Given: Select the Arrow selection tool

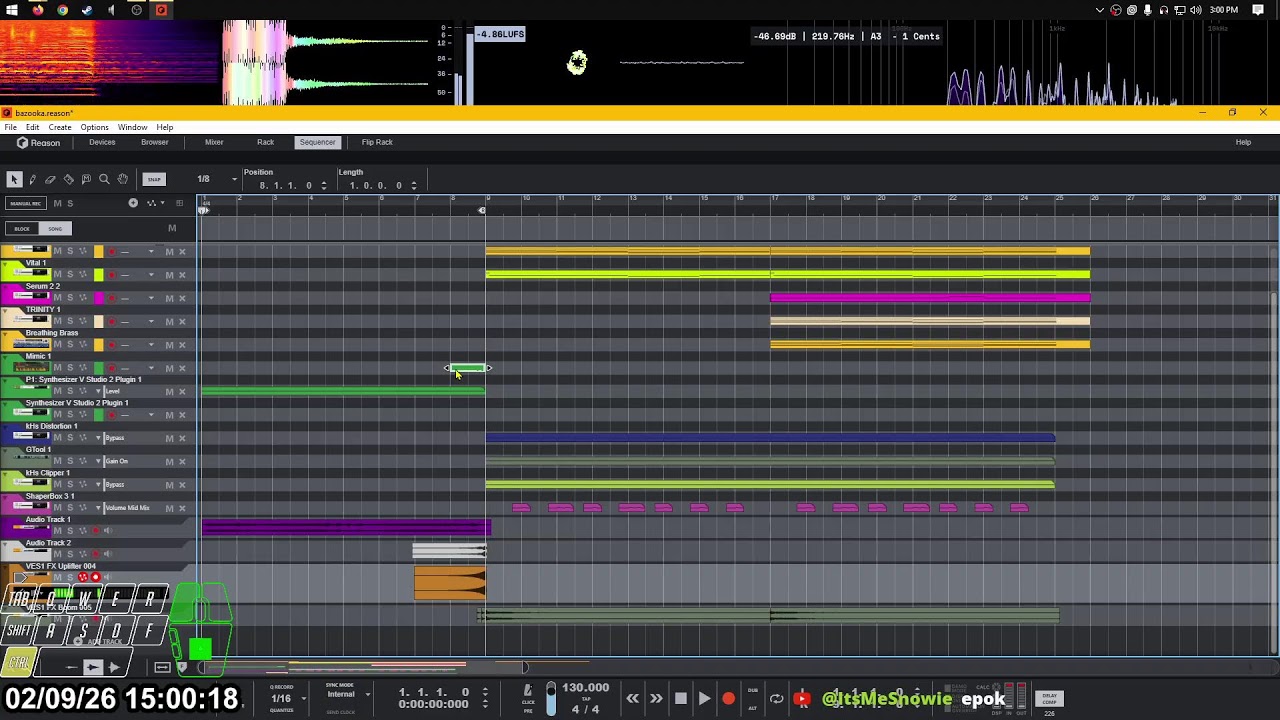Looking at the screenshot, I should (14, 179).
